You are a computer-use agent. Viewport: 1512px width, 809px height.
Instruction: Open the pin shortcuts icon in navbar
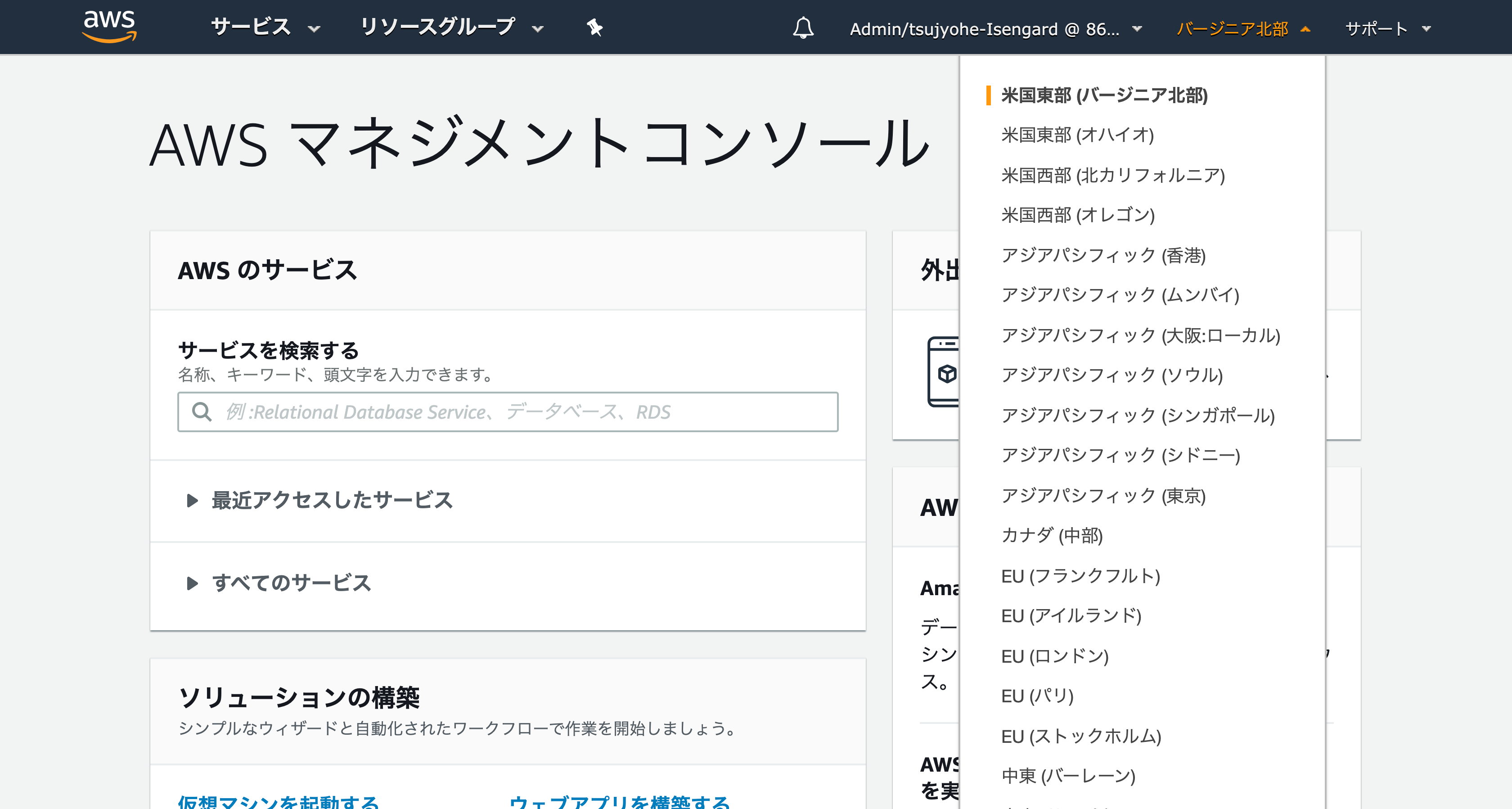[594, 27]
